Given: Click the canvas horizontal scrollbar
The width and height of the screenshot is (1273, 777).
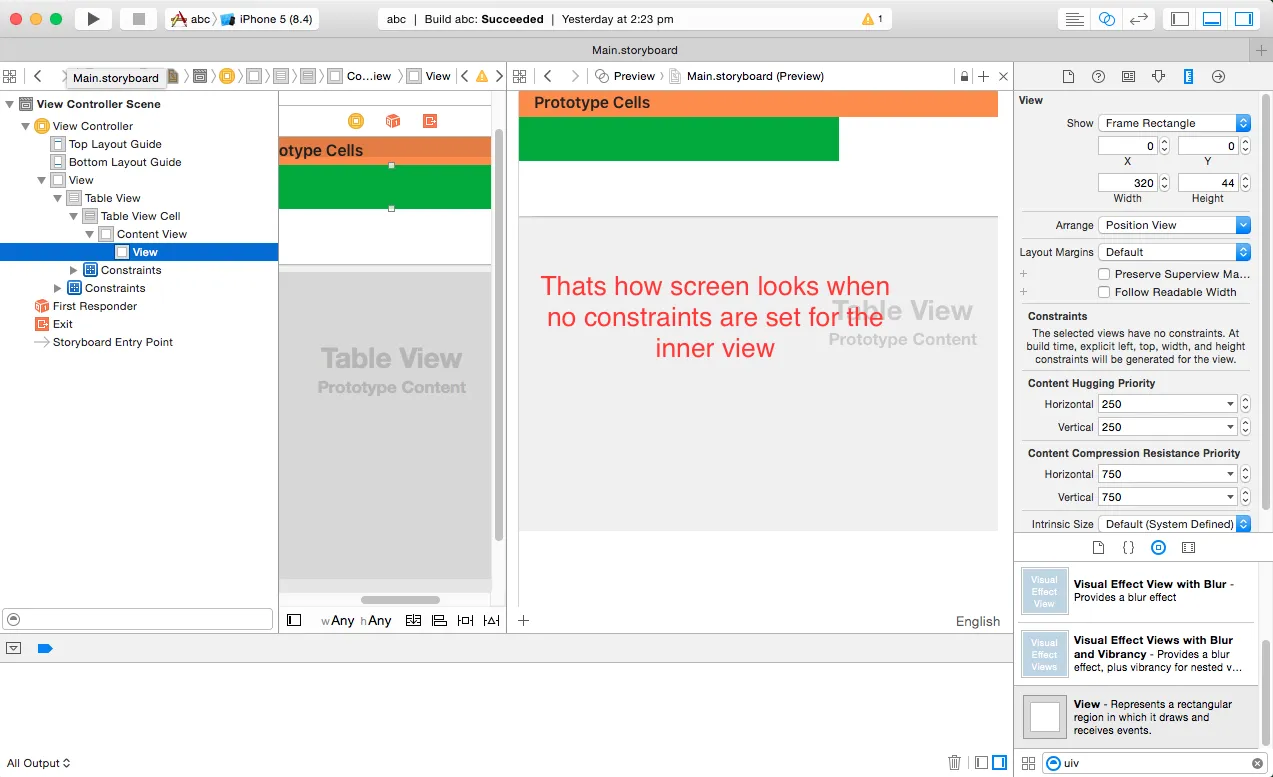Looking at the screenshot, I should [400, 600].
